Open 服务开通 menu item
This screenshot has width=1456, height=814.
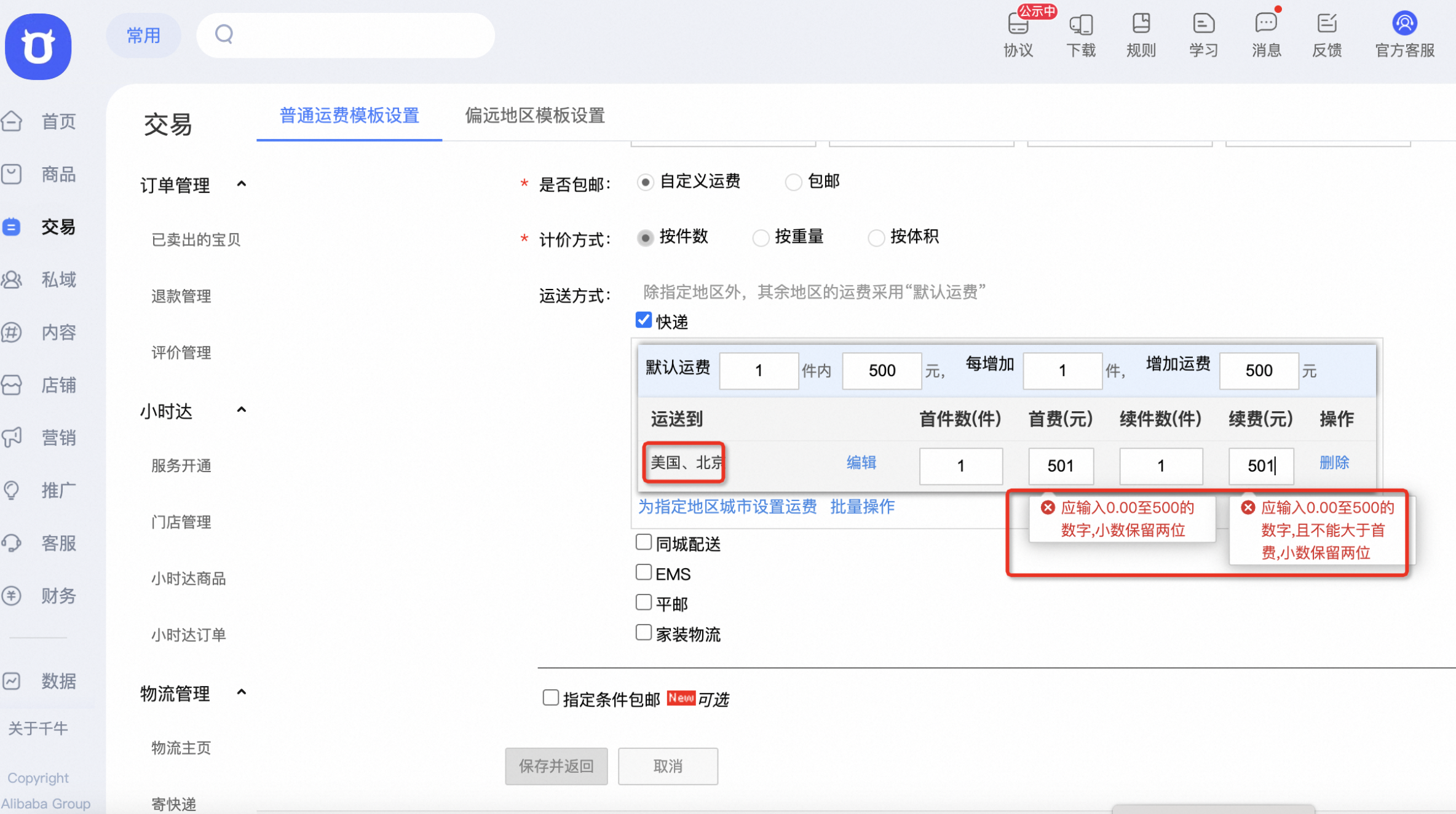click(x=181, y=466)
